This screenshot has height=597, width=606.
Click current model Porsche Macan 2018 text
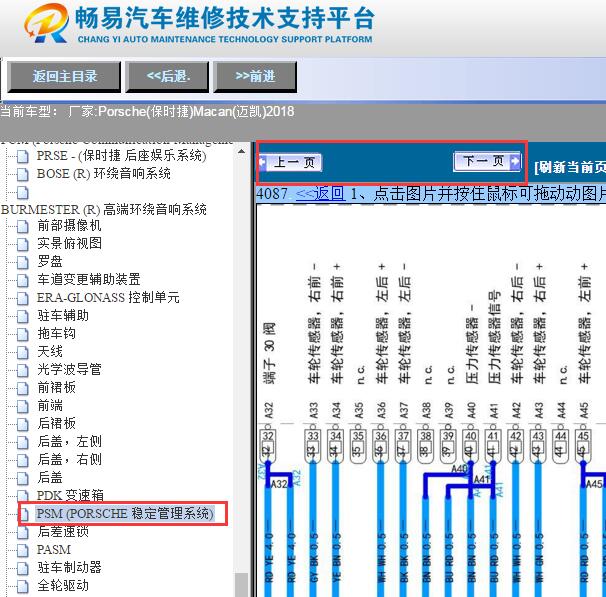click(147, 112)
